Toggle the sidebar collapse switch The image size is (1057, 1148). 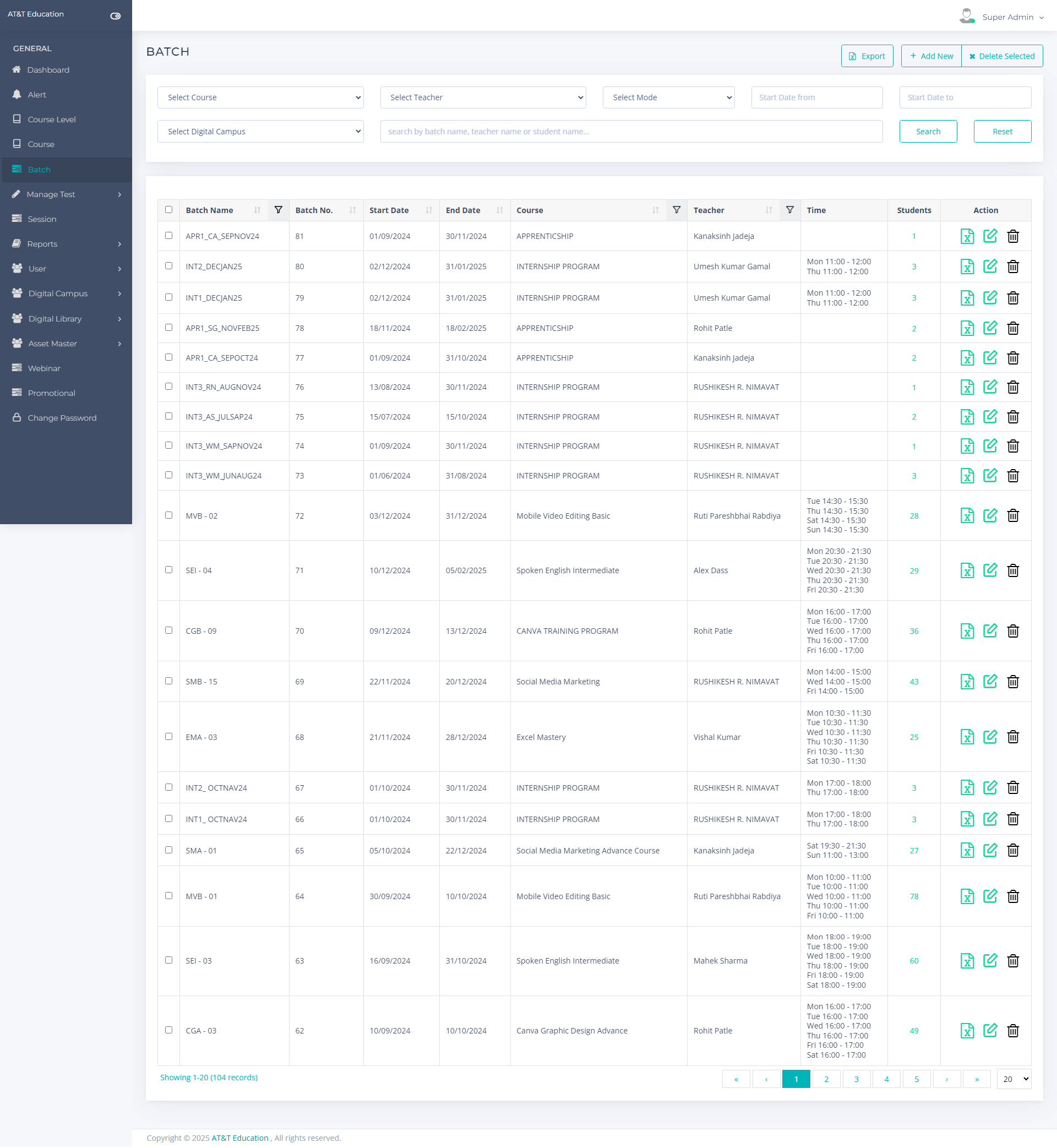click(x=115, y=15)
